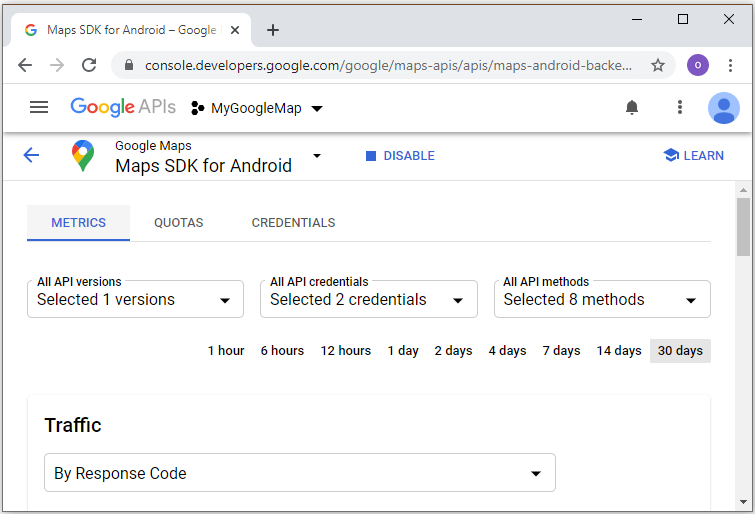Viewport: 755px width, 514px height.
Task: Click the scrollbar up arrow
Action: pos(743,190)
